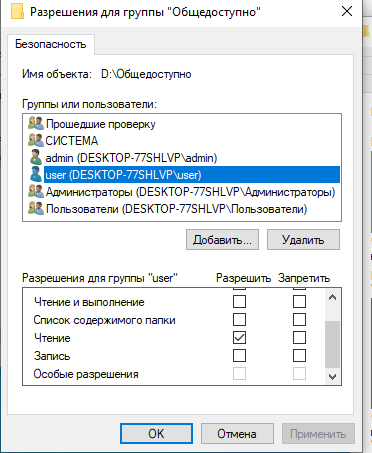Check deny box for Запись permission
The image size is (372, 453).
299,356
